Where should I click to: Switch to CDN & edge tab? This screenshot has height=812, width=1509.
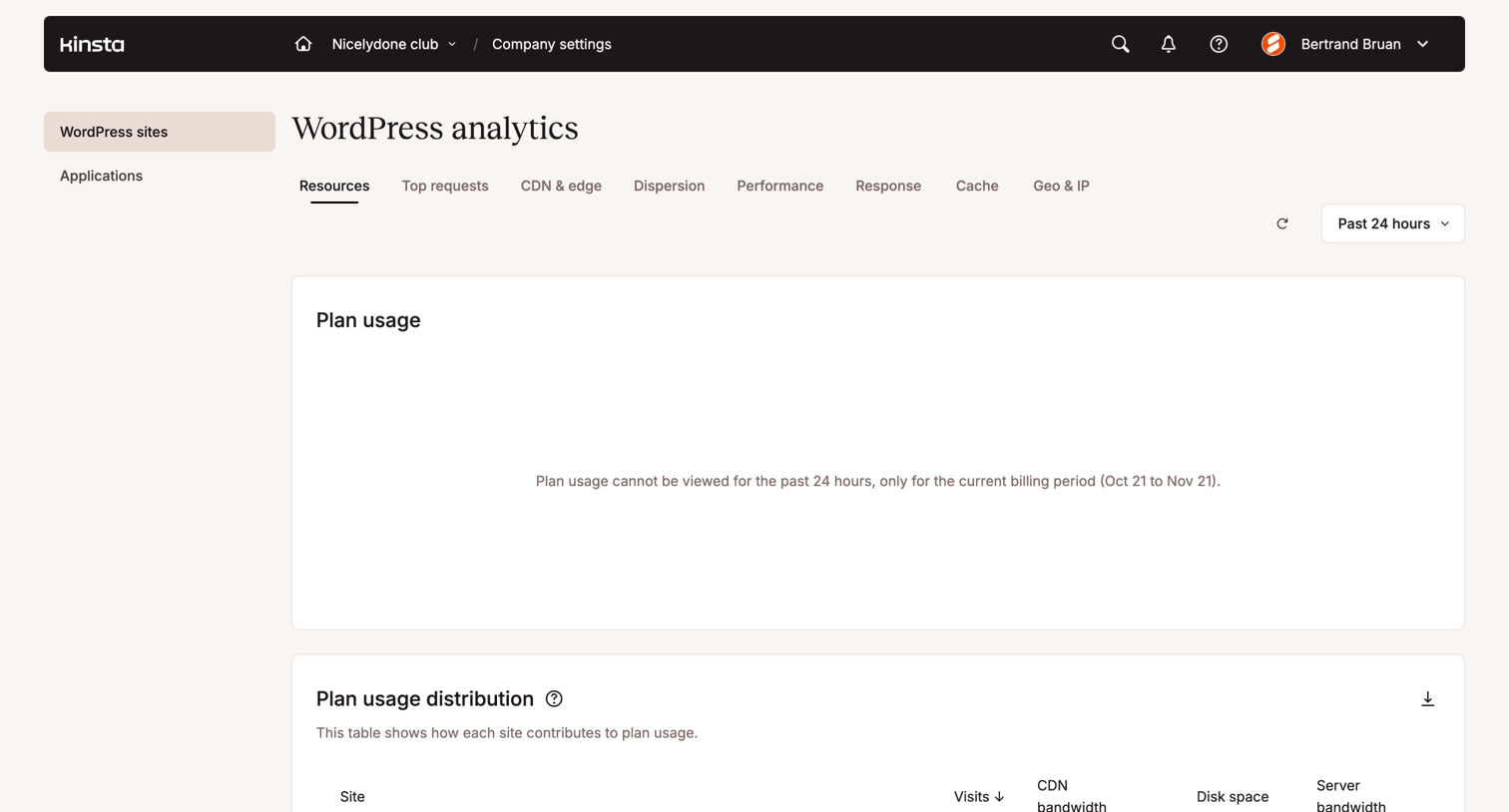[561, 186]
